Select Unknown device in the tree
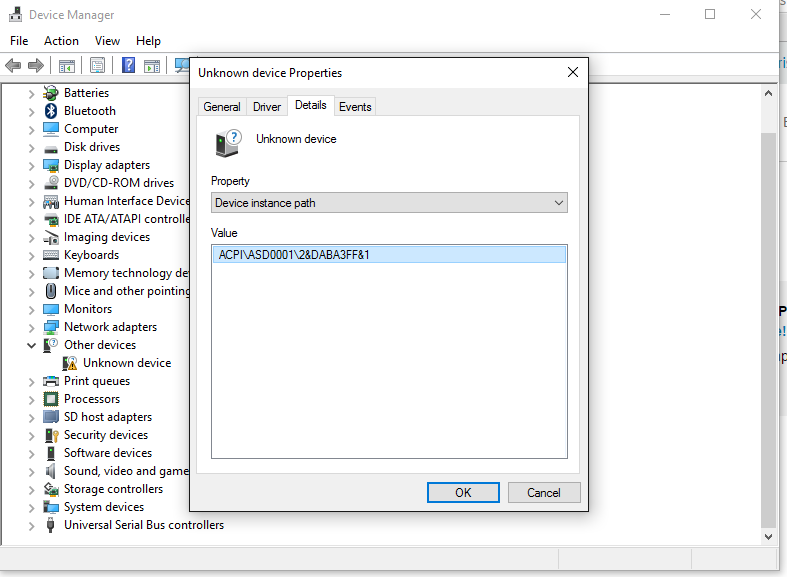Viewport: 787px width, 577px height. point(127,363)
